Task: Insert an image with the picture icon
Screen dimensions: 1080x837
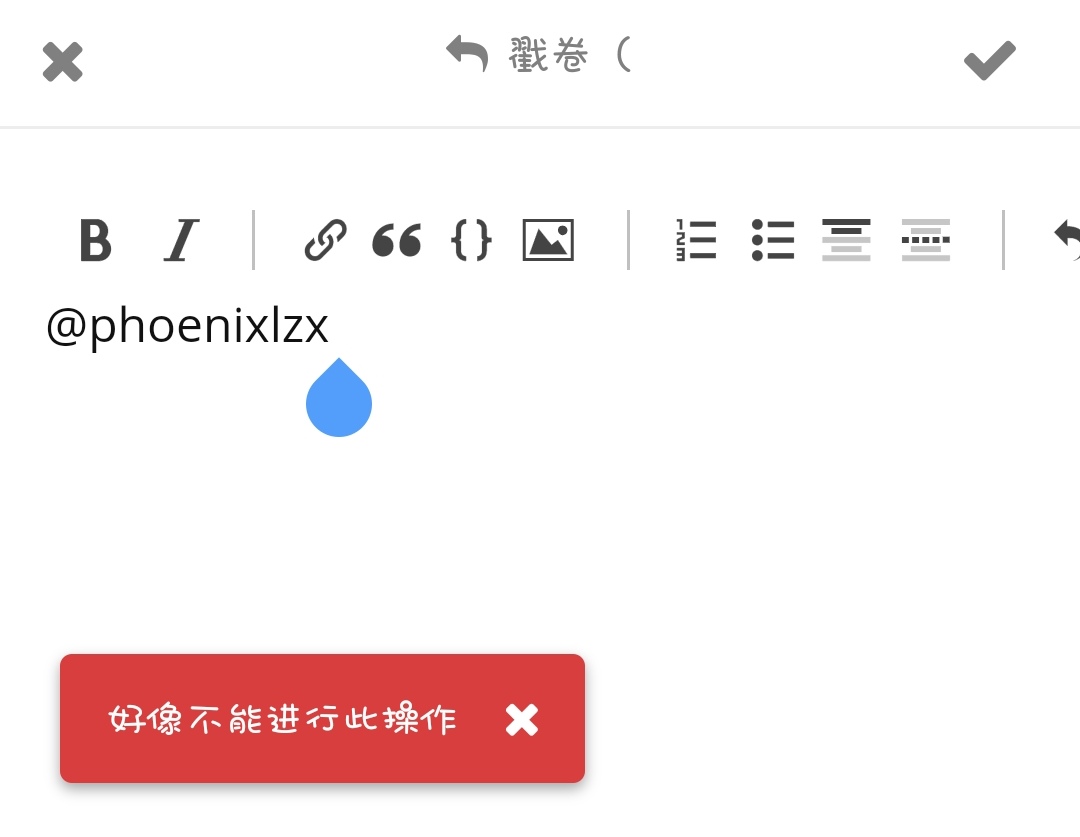Action: [548, 240]
